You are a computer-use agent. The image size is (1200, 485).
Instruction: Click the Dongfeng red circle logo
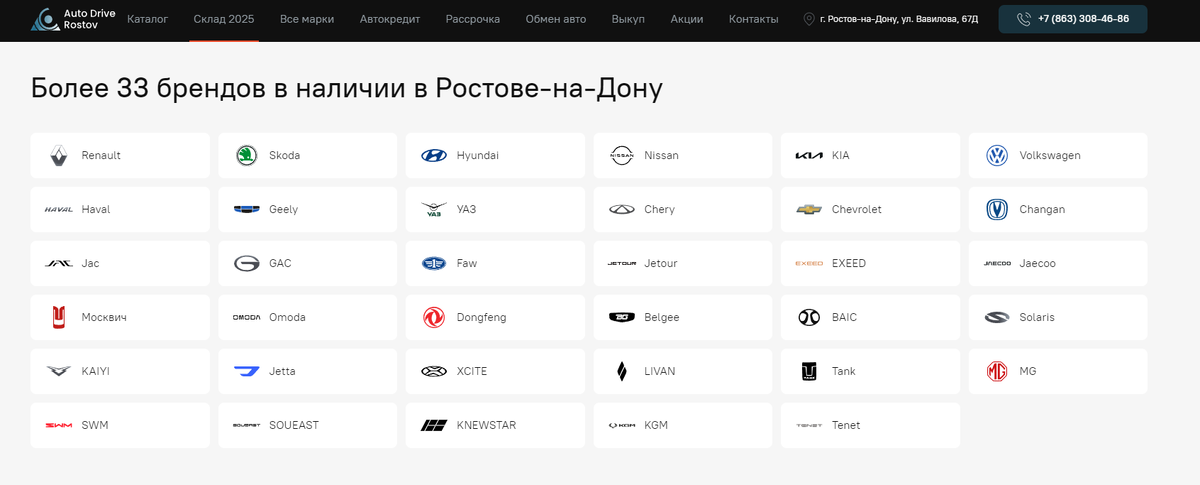(x=434, y=318)
